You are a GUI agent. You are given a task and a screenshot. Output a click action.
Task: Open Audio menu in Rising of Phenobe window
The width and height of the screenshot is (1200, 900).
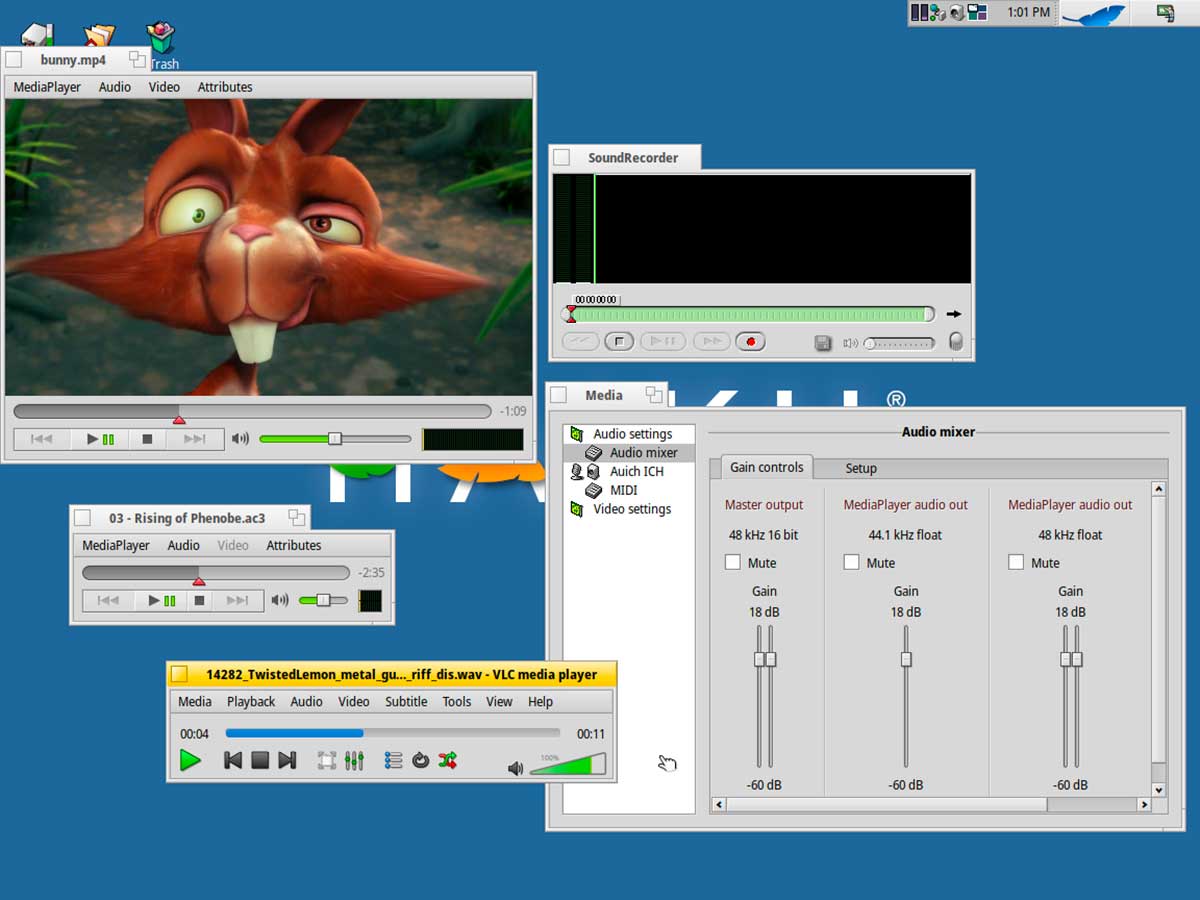point(183,545)
